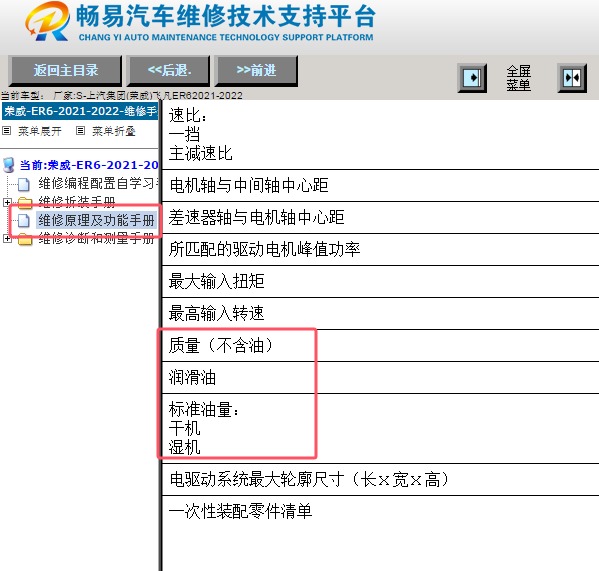
Task: Go back with the <<后退 button
Action: click(168, 71)
